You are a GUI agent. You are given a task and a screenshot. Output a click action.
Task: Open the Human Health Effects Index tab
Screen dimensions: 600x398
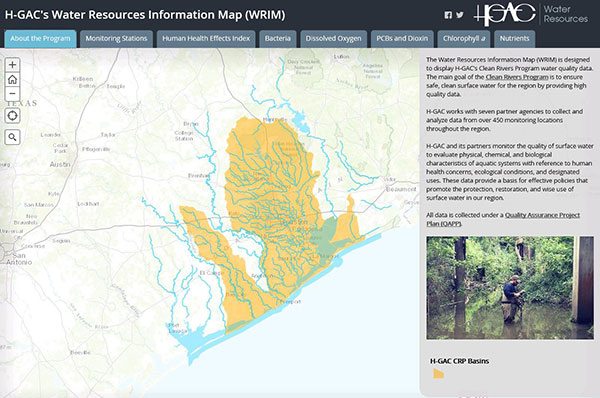206,39
